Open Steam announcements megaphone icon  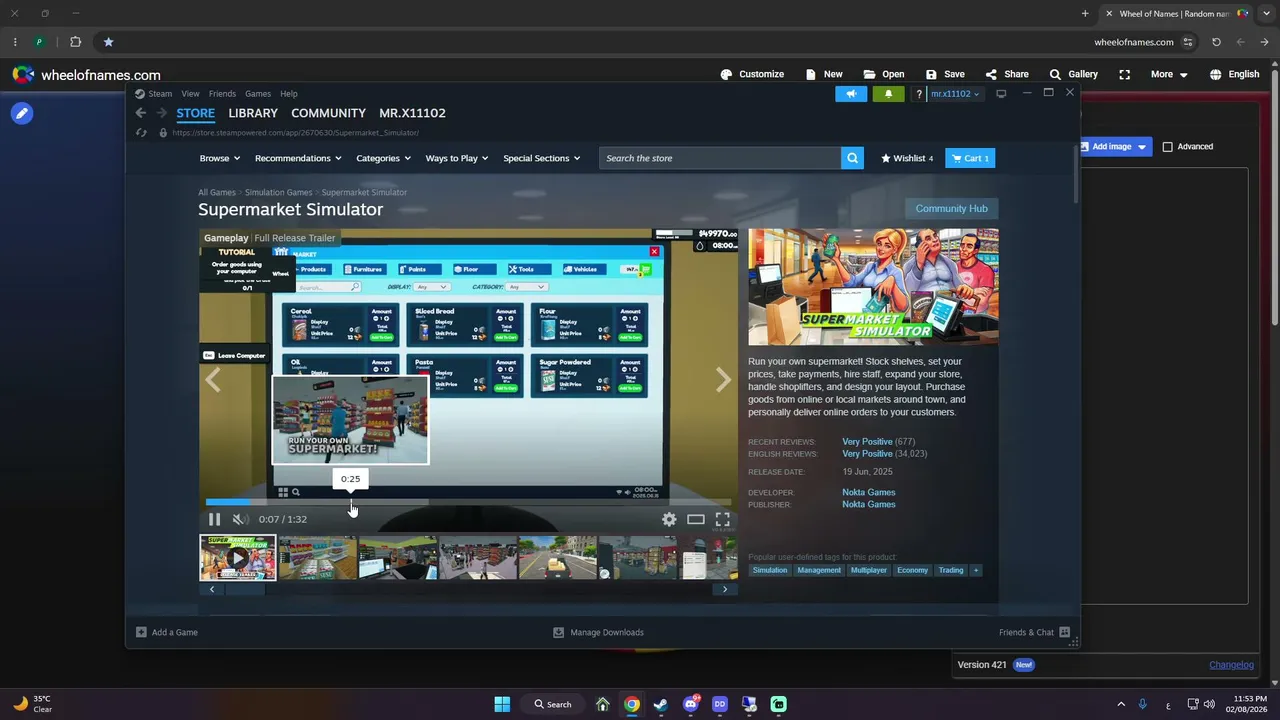click(x=851, y=94)
